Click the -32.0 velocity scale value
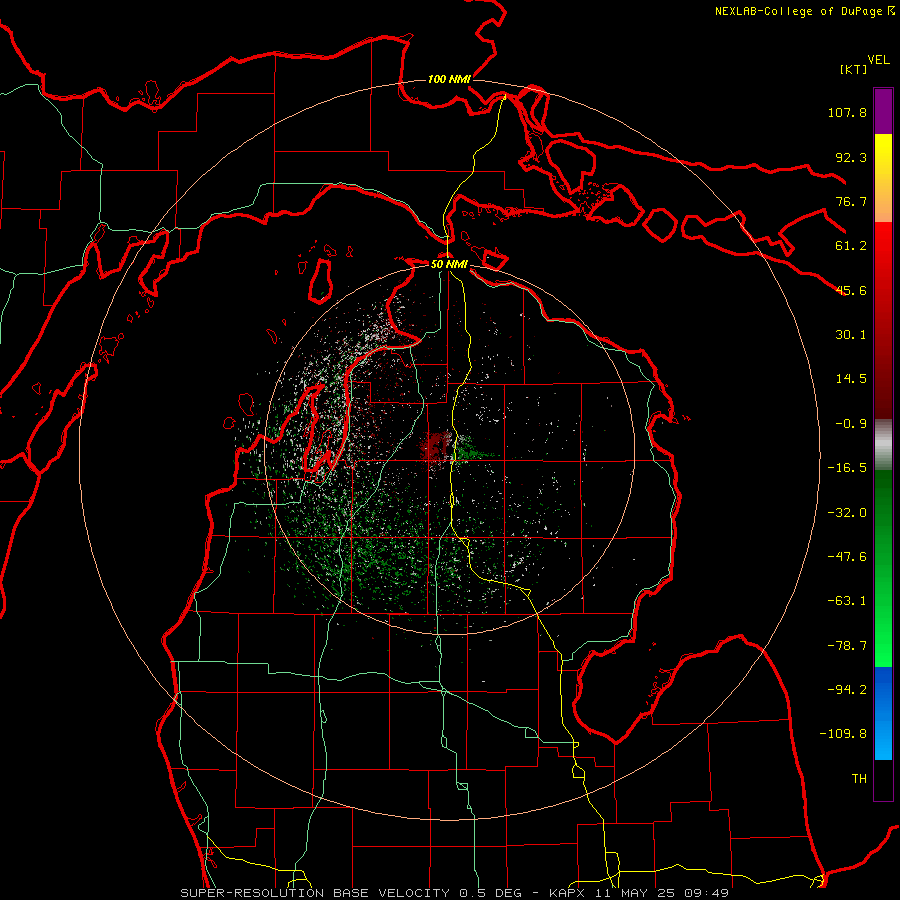 pos(847,513)
